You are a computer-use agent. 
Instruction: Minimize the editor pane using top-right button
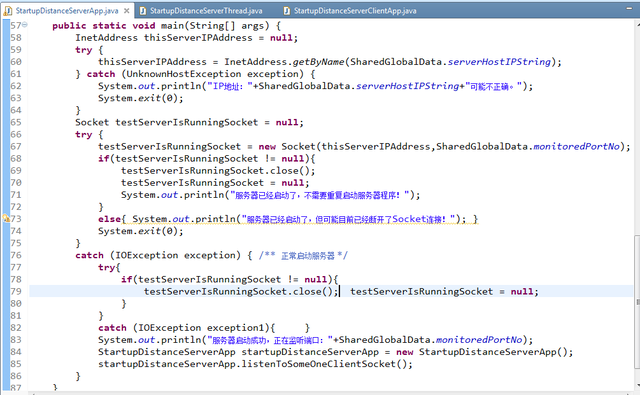pos(629,8)
